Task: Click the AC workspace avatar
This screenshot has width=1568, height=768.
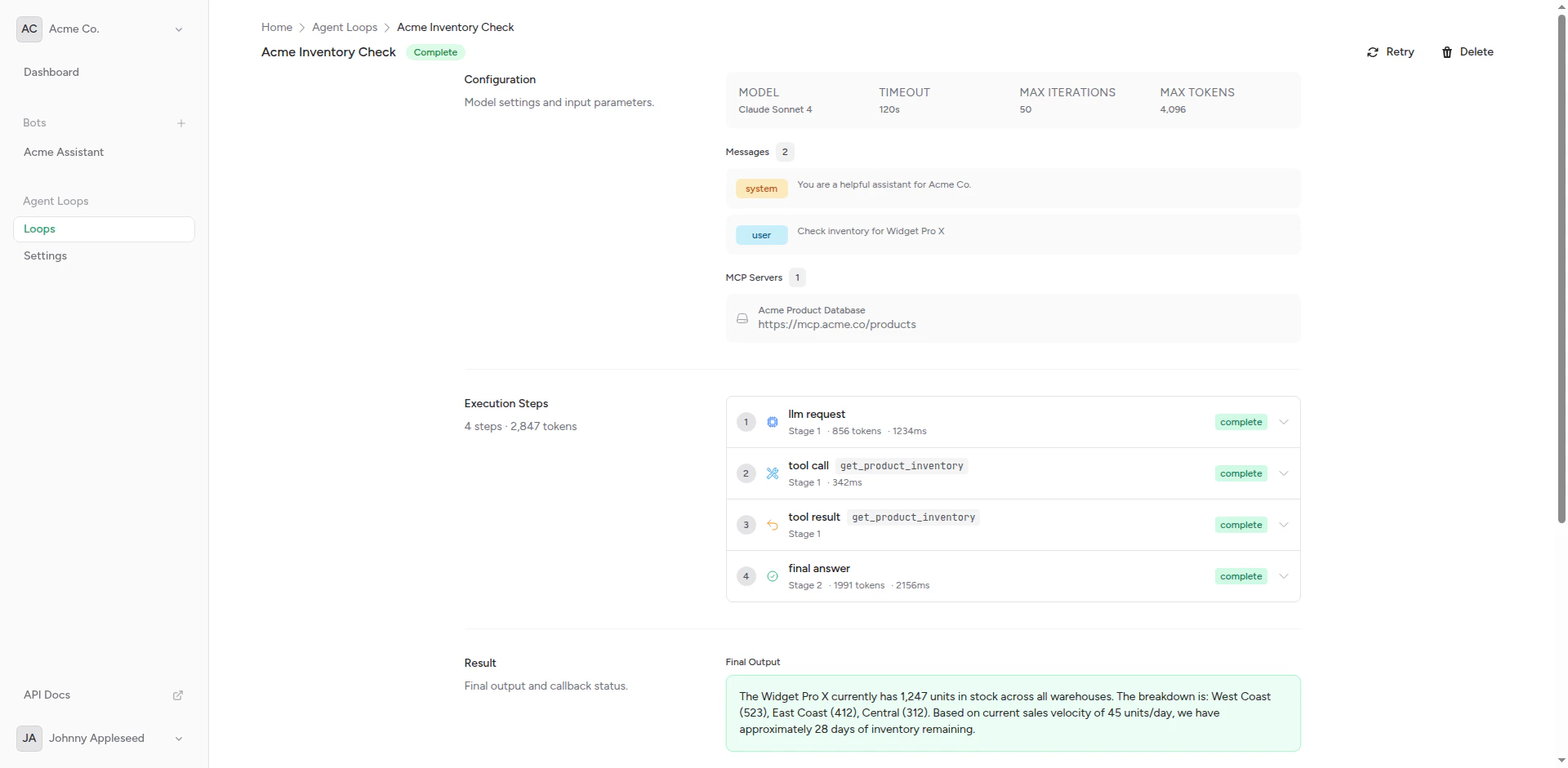Action: 29,29
